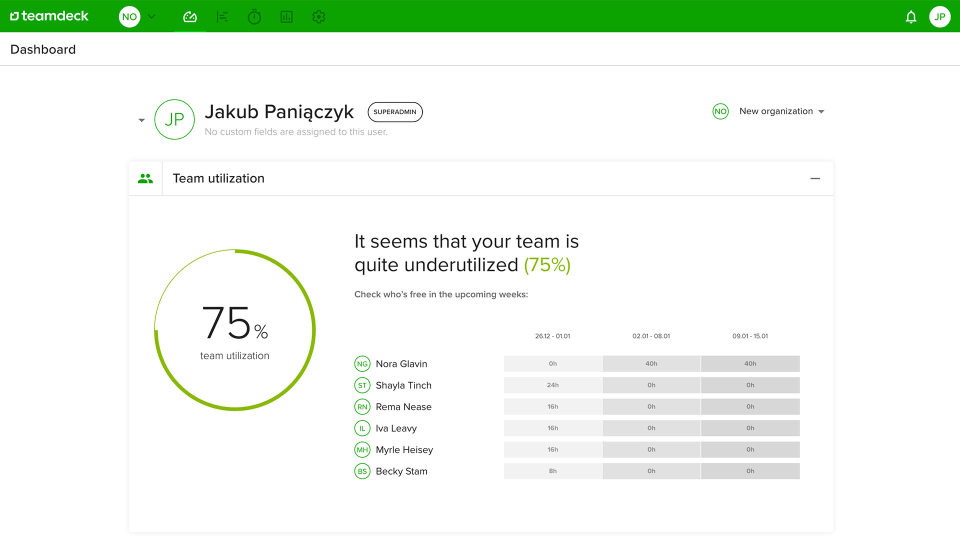Click the 75% team utilization ring
This screenshot has width=960, height=540.
point(235,330)
